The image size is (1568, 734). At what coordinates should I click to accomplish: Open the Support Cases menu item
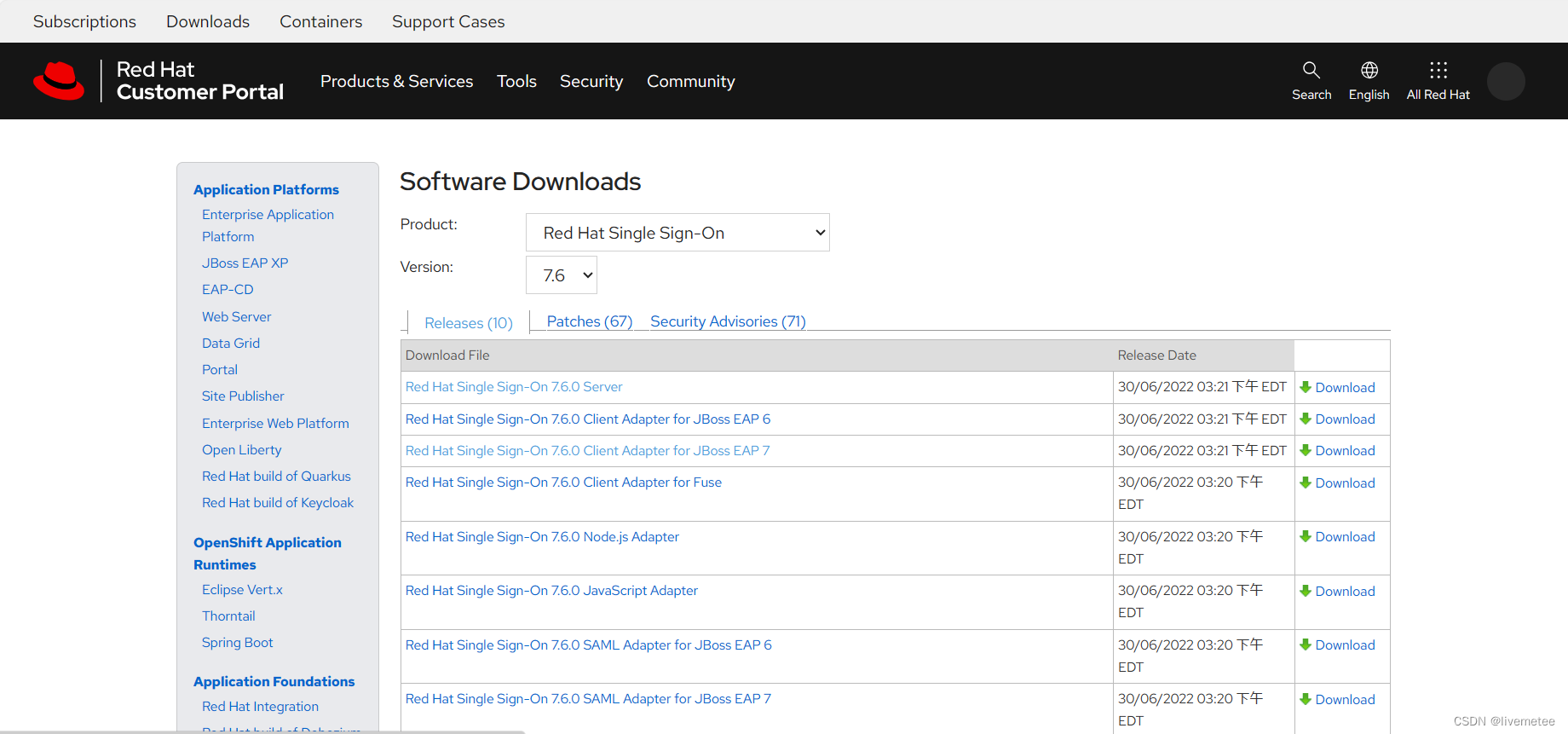(448, 21)
